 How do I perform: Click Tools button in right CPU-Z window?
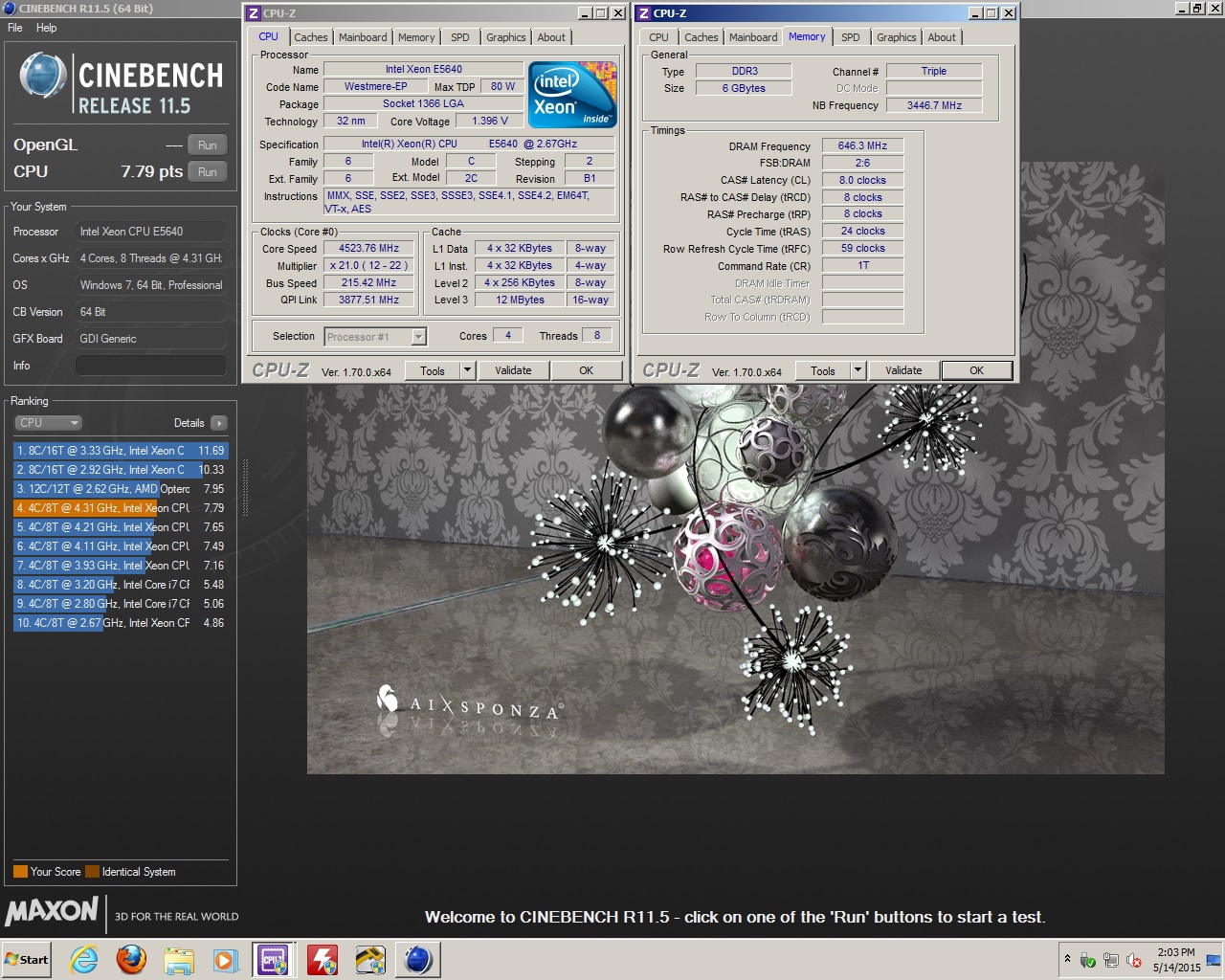pyautogui.click(x=823, y=370)
